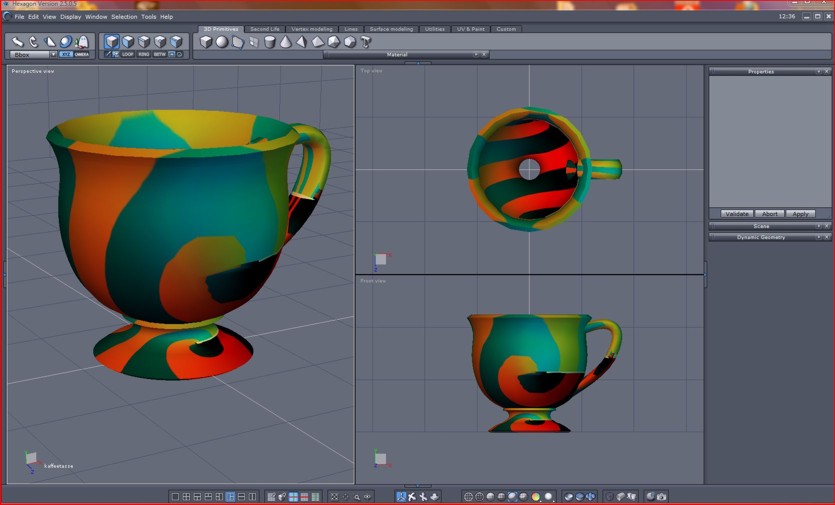Expand the Scene panel

tap(761, 226)
